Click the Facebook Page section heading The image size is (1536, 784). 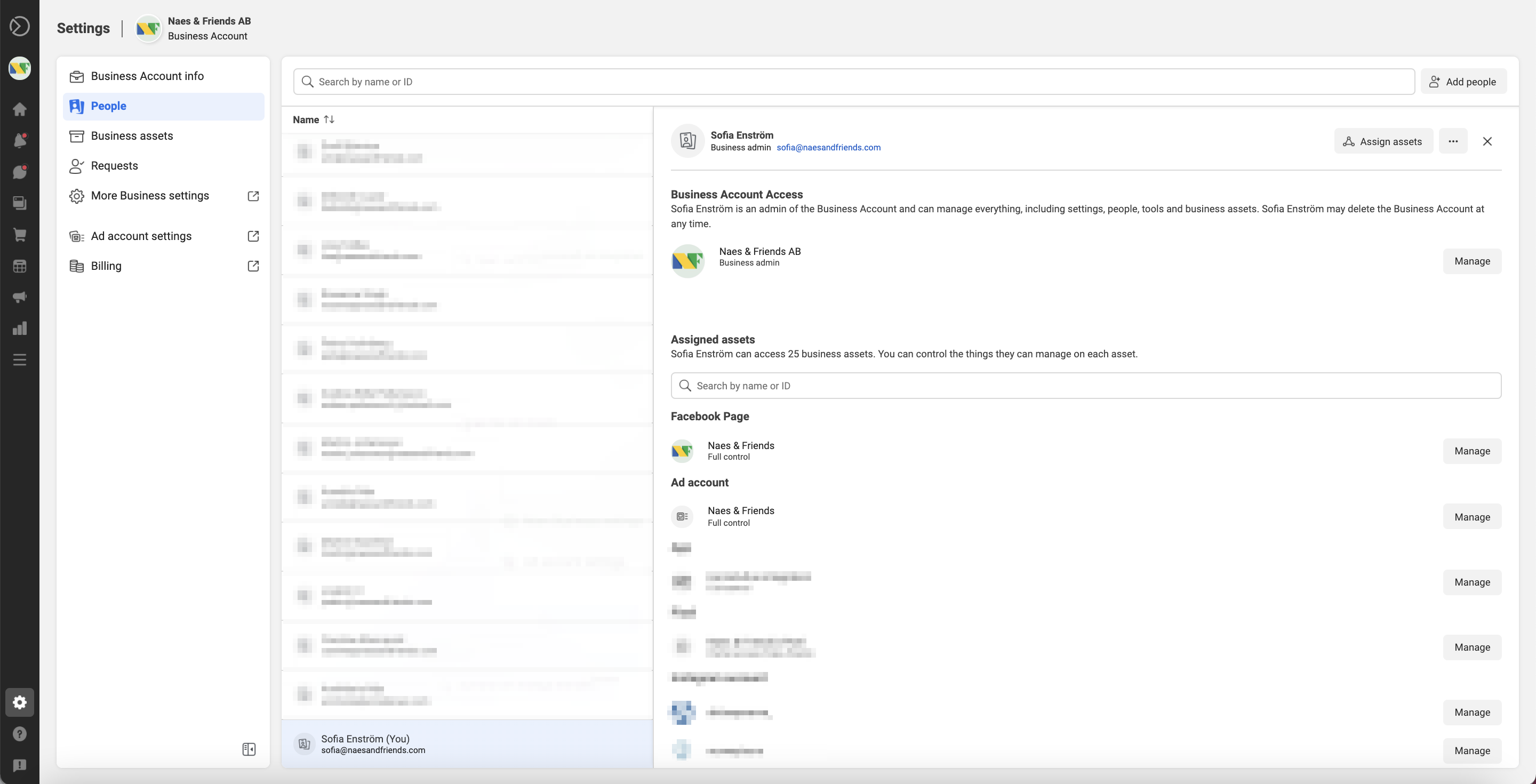pyautogui.click(x=709, y=416)
